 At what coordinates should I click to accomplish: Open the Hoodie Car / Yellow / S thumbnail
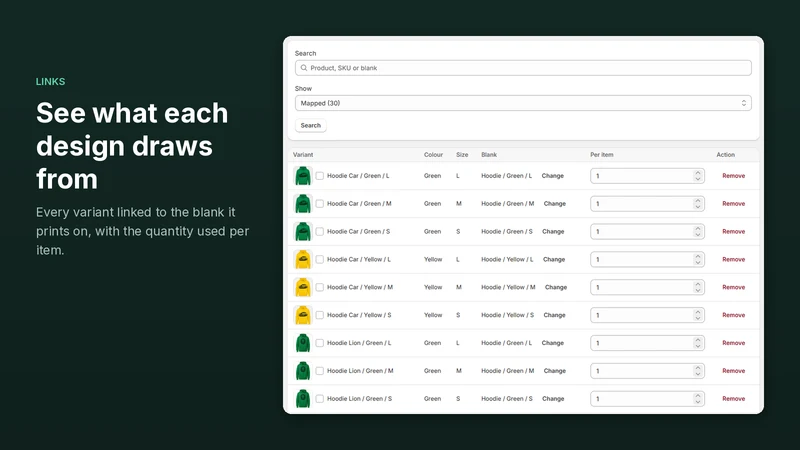pos(303,315)
